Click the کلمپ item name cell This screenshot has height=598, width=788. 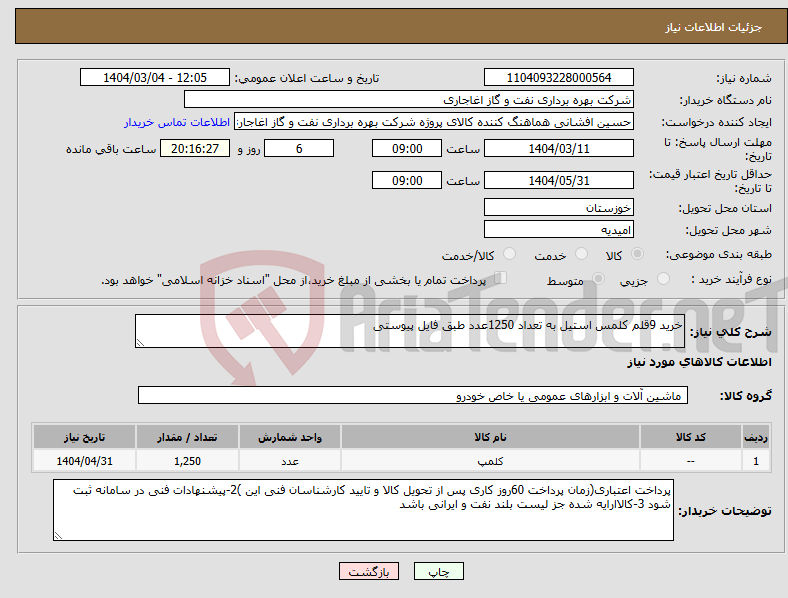[490, 461]
